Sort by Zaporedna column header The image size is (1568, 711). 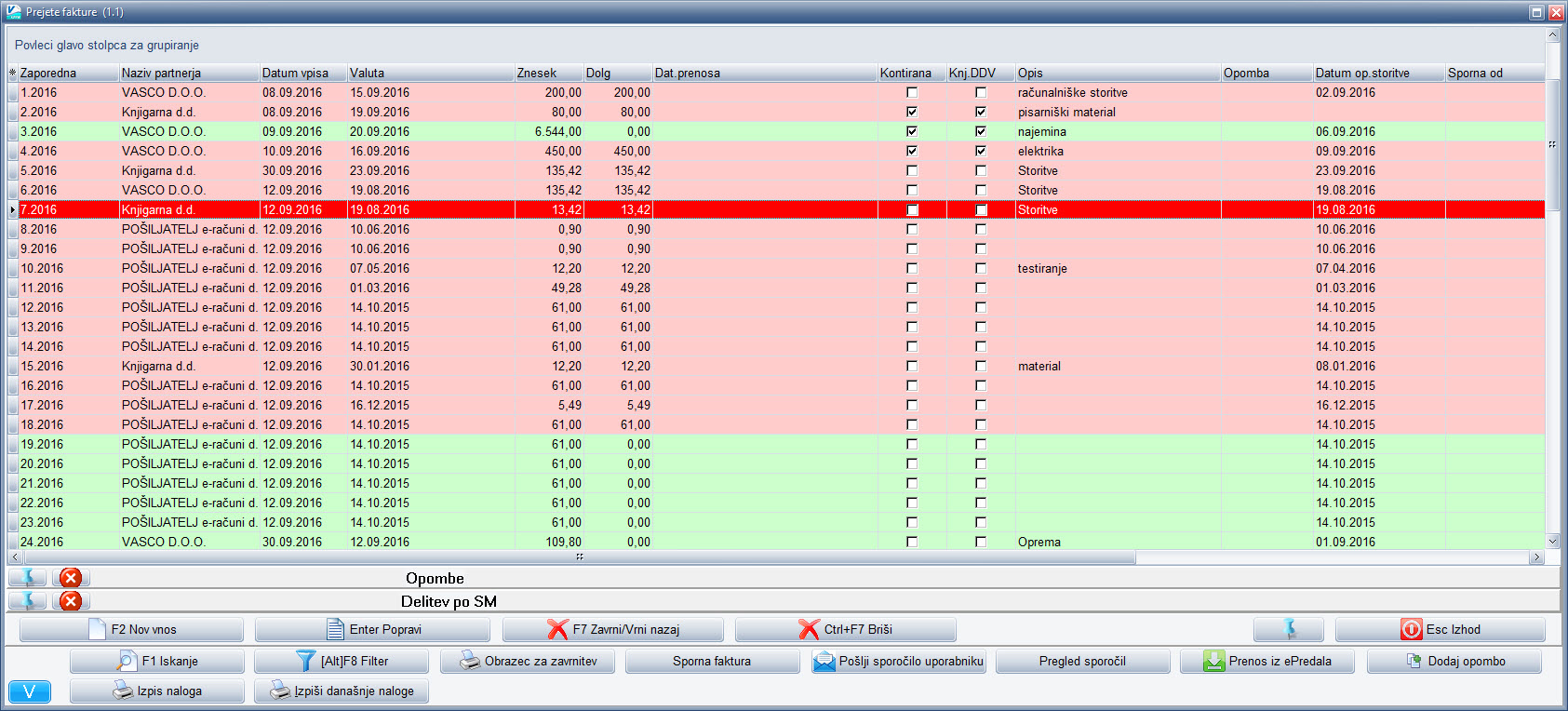tap(69, 73)
